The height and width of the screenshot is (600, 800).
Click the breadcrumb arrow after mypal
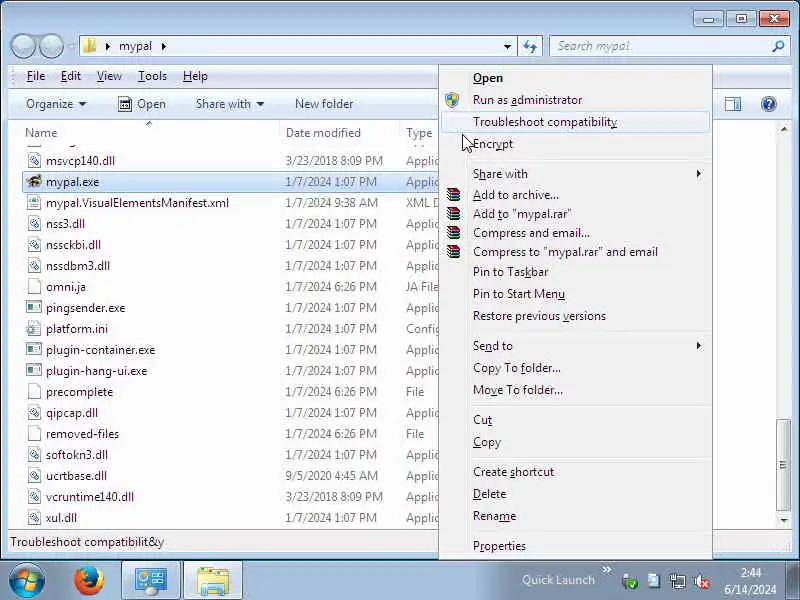pos(164,46)
